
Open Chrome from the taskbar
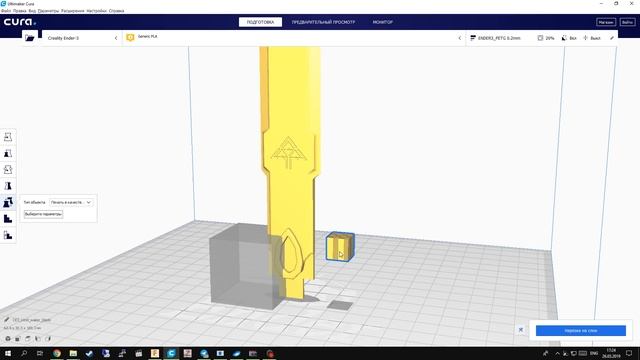pos(57,353)
